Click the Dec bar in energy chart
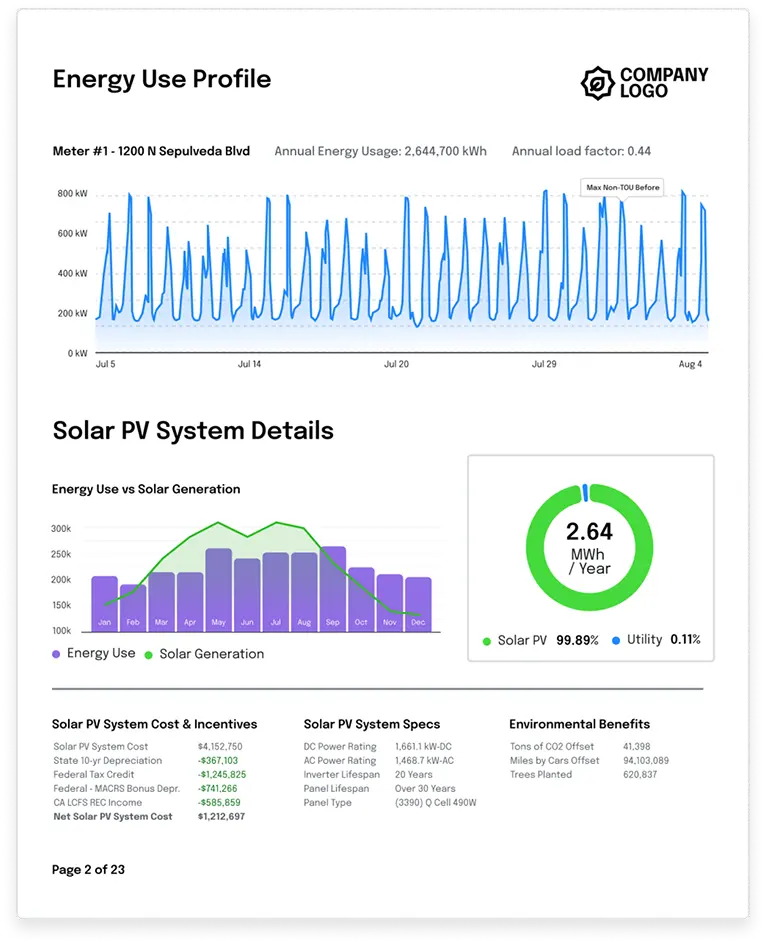766x944 pixels. click(418, 604)
